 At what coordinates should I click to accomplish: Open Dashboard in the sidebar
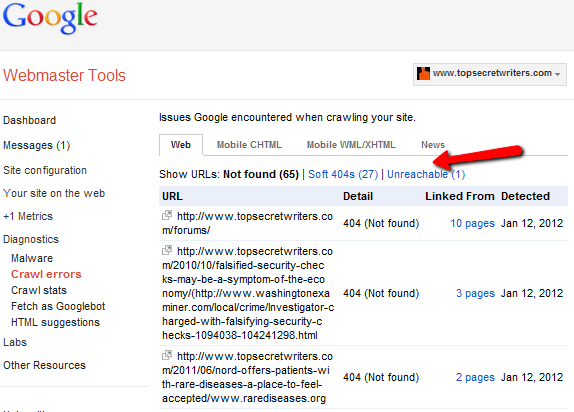30,120
